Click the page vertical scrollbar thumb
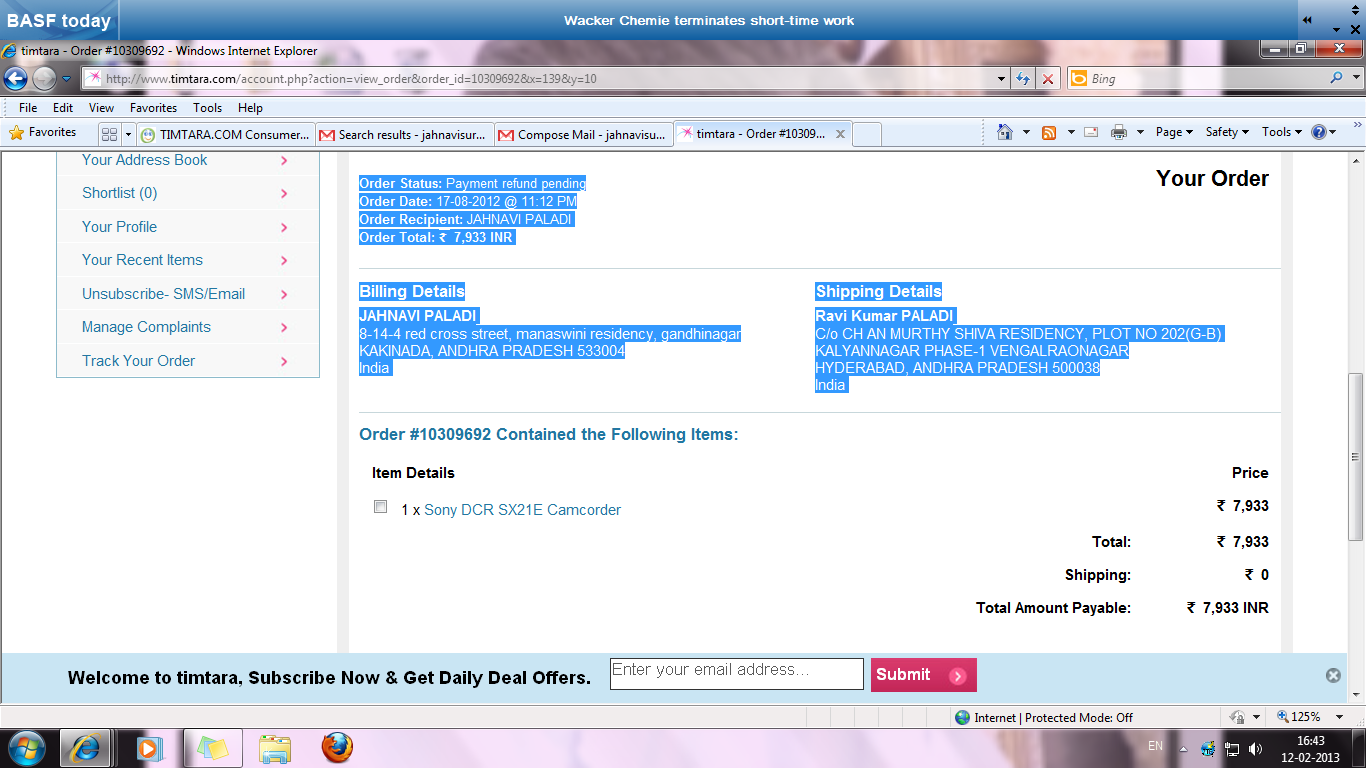1366x768 pixels. (1356, 456)
